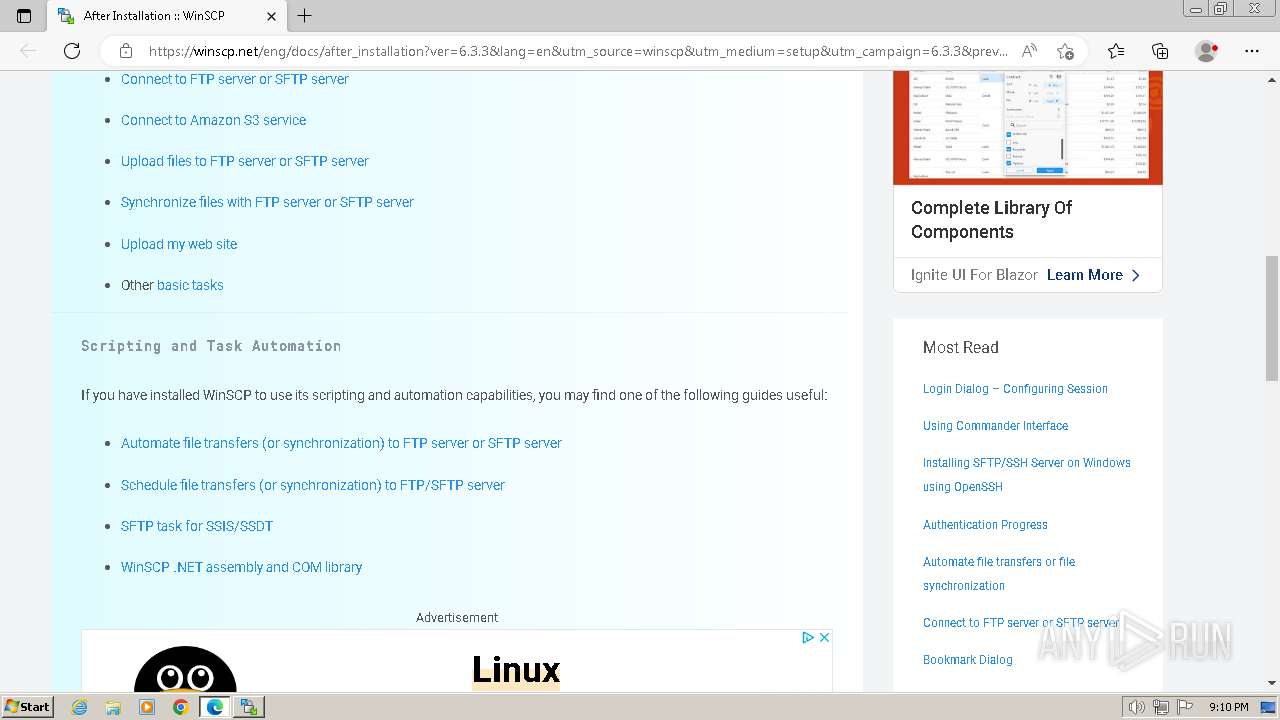Switch to WinSCP setup taskbar icon

pos(249,707)
